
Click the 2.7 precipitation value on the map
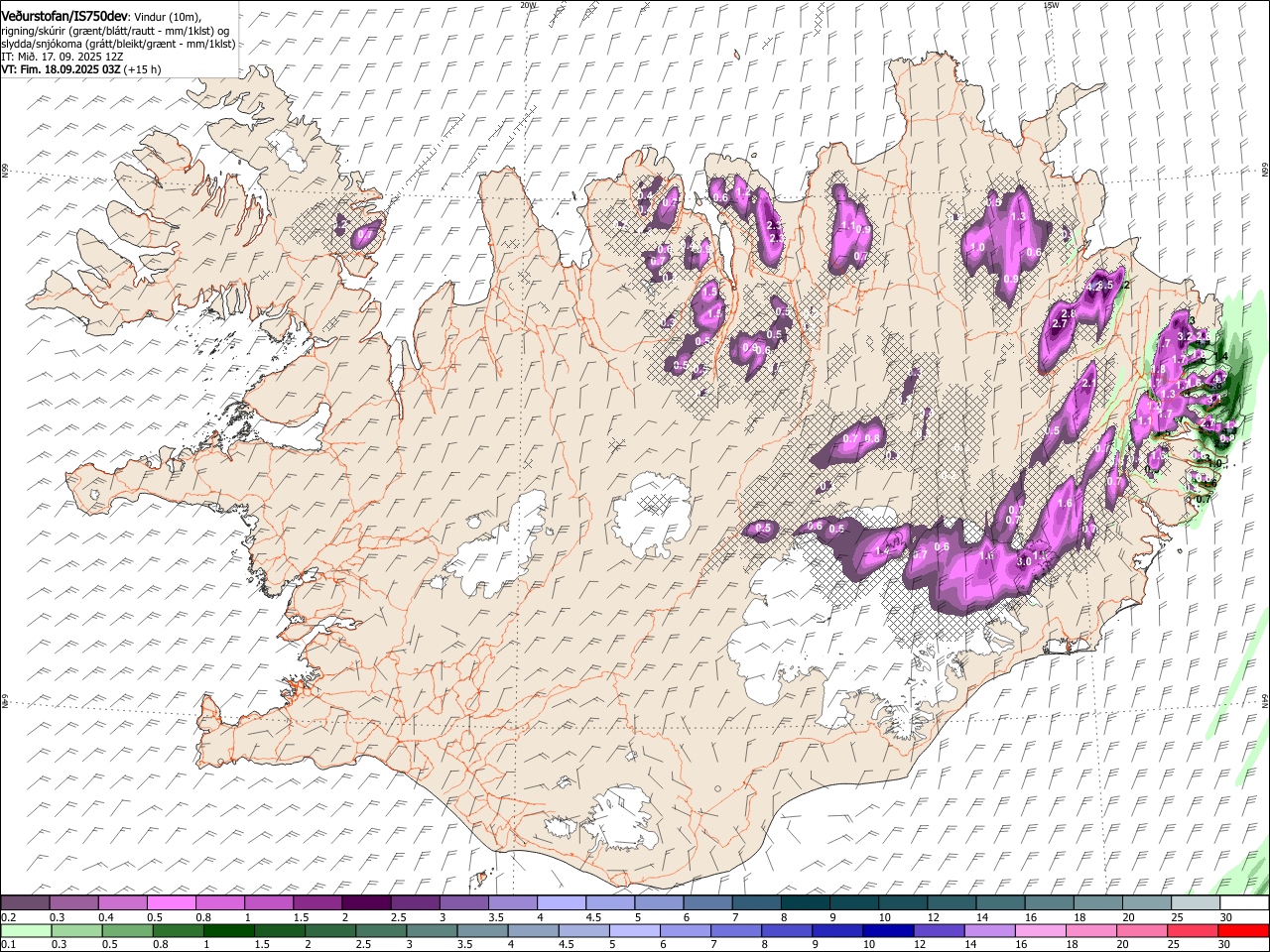click(x=1059, y=324)
